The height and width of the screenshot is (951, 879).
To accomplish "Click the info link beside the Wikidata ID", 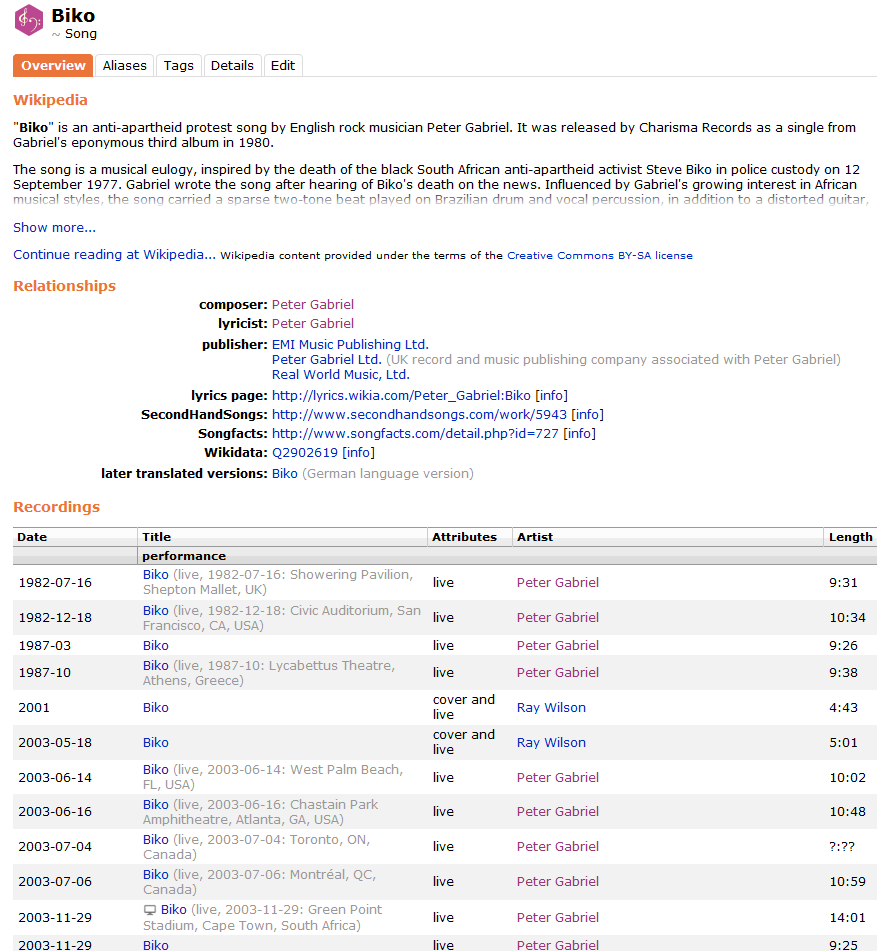I will 359,452.
